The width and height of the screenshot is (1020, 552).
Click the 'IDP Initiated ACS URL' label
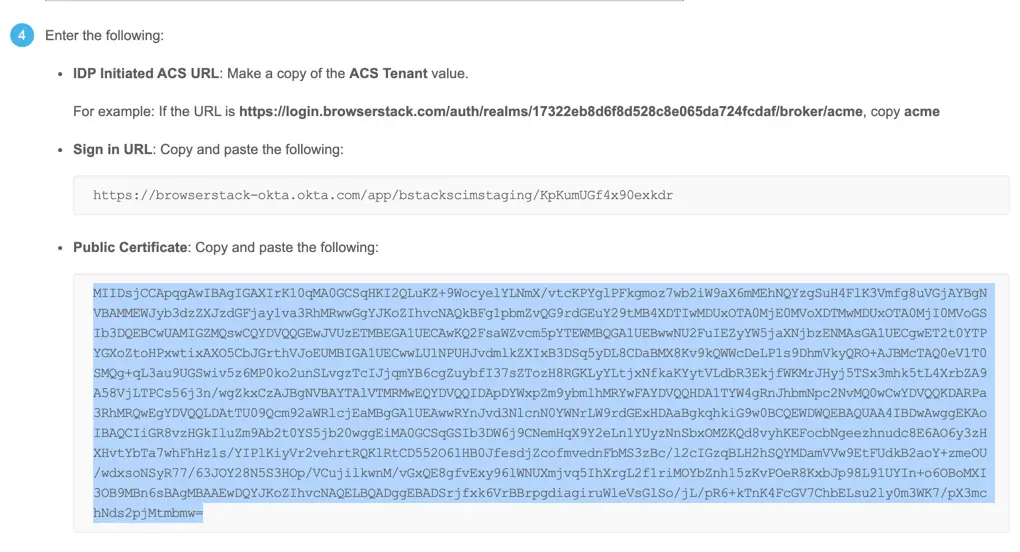point(147,74)
